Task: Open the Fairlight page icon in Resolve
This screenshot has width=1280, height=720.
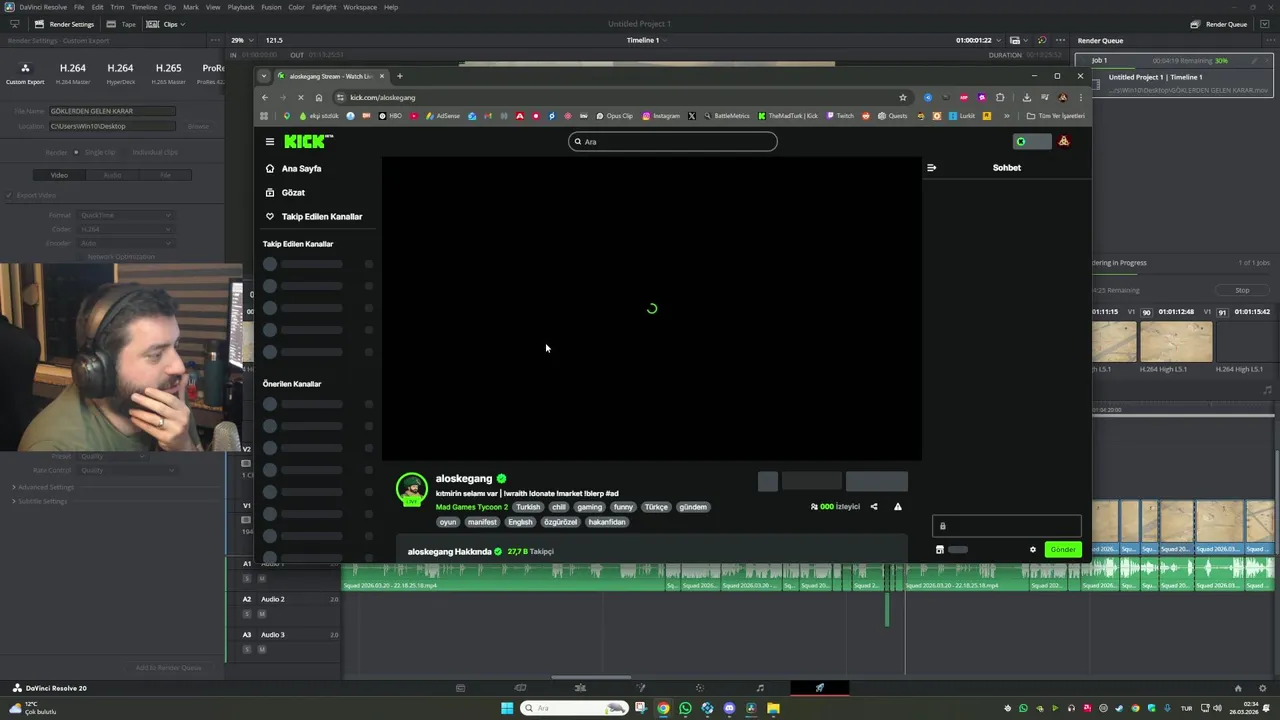Action: (x=760, y=688)
